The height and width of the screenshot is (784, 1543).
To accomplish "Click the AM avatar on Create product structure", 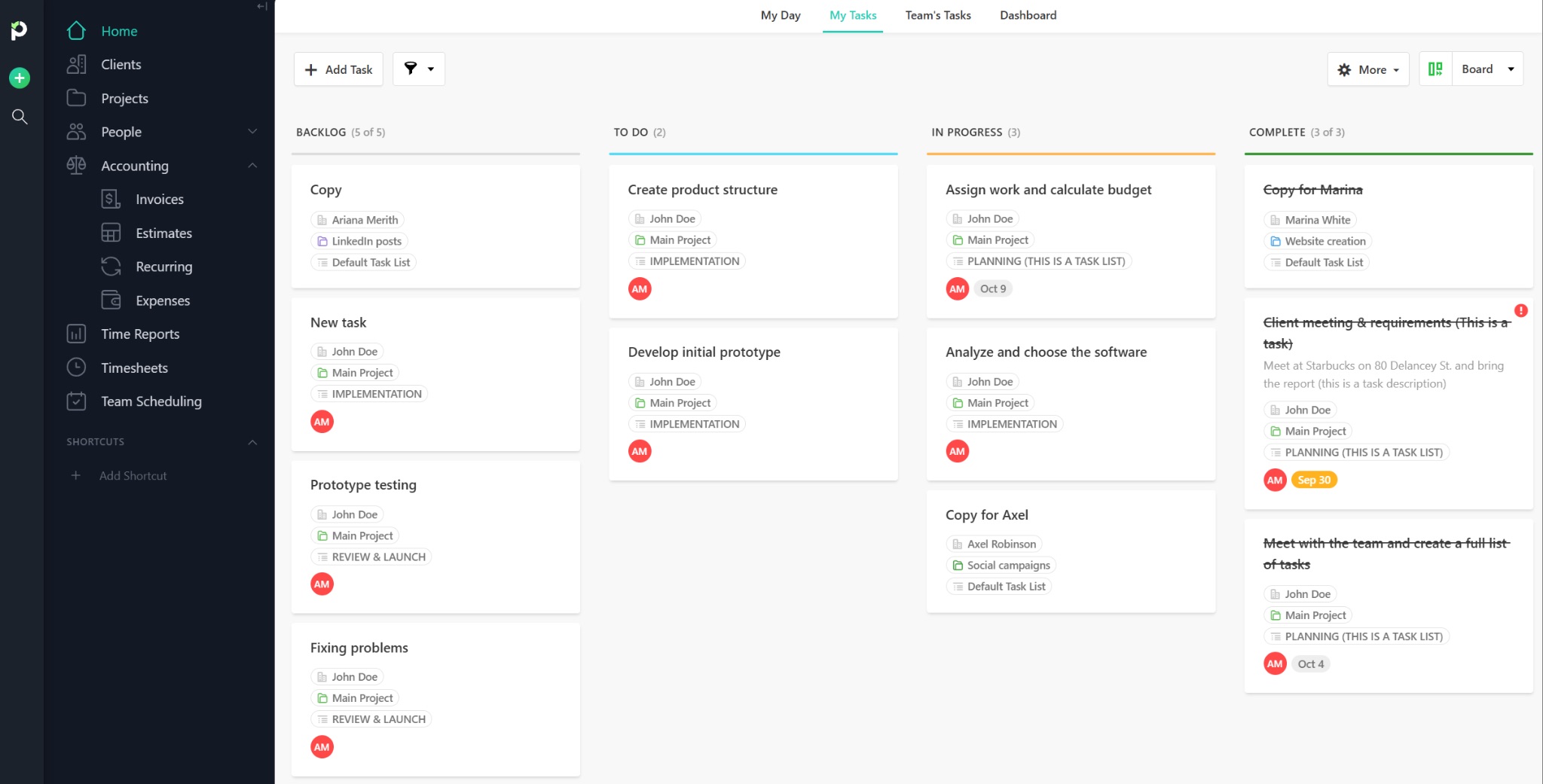I will coord(640,289).
